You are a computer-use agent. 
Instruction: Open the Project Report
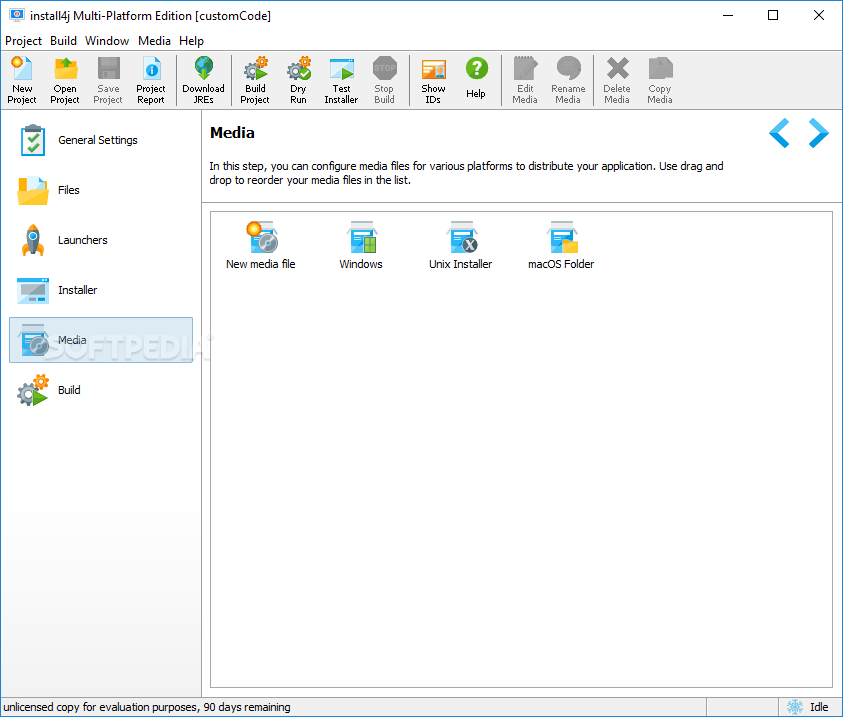(151, 80)
